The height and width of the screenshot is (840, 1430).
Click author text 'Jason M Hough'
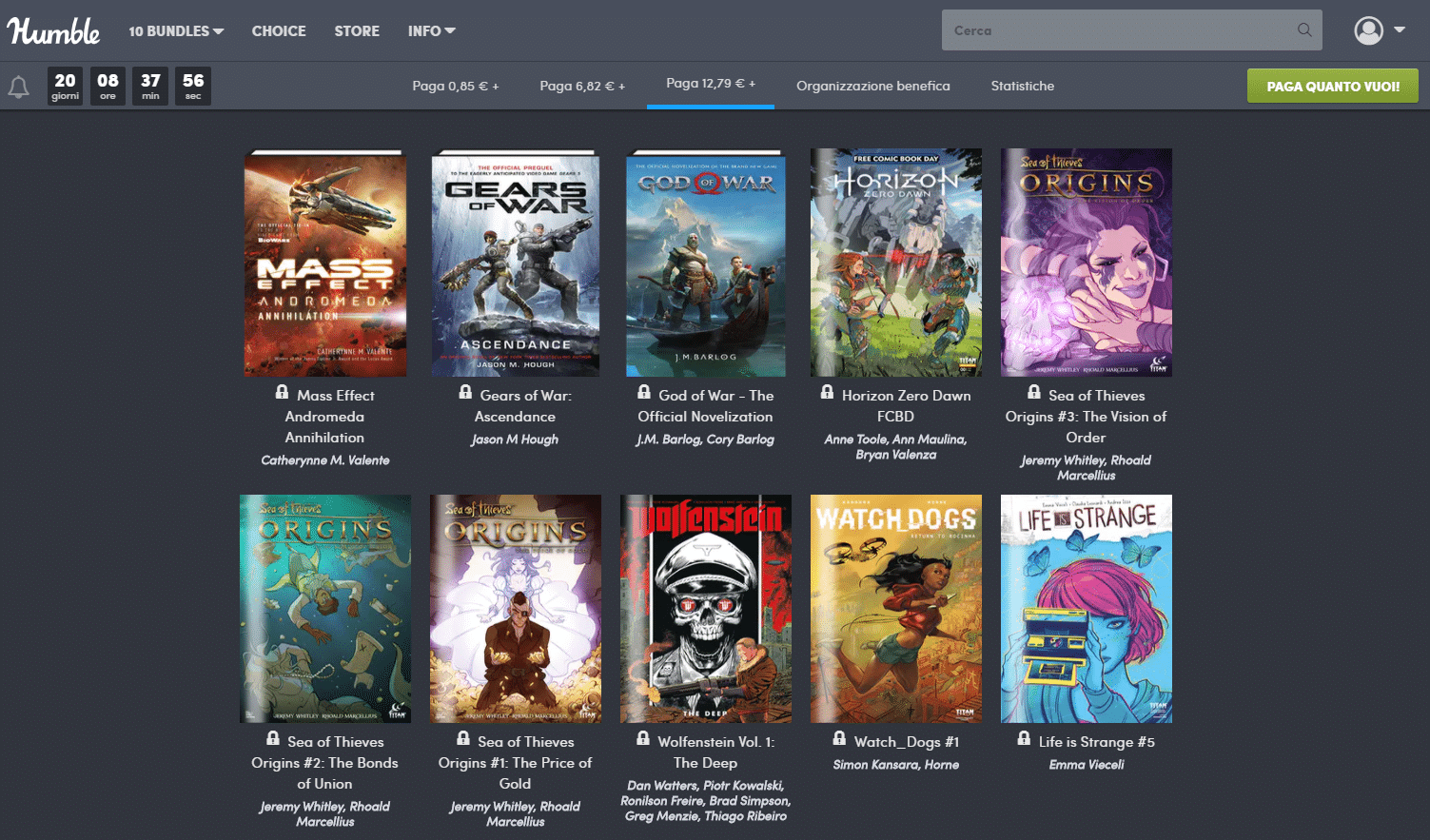tap(515, 440)
